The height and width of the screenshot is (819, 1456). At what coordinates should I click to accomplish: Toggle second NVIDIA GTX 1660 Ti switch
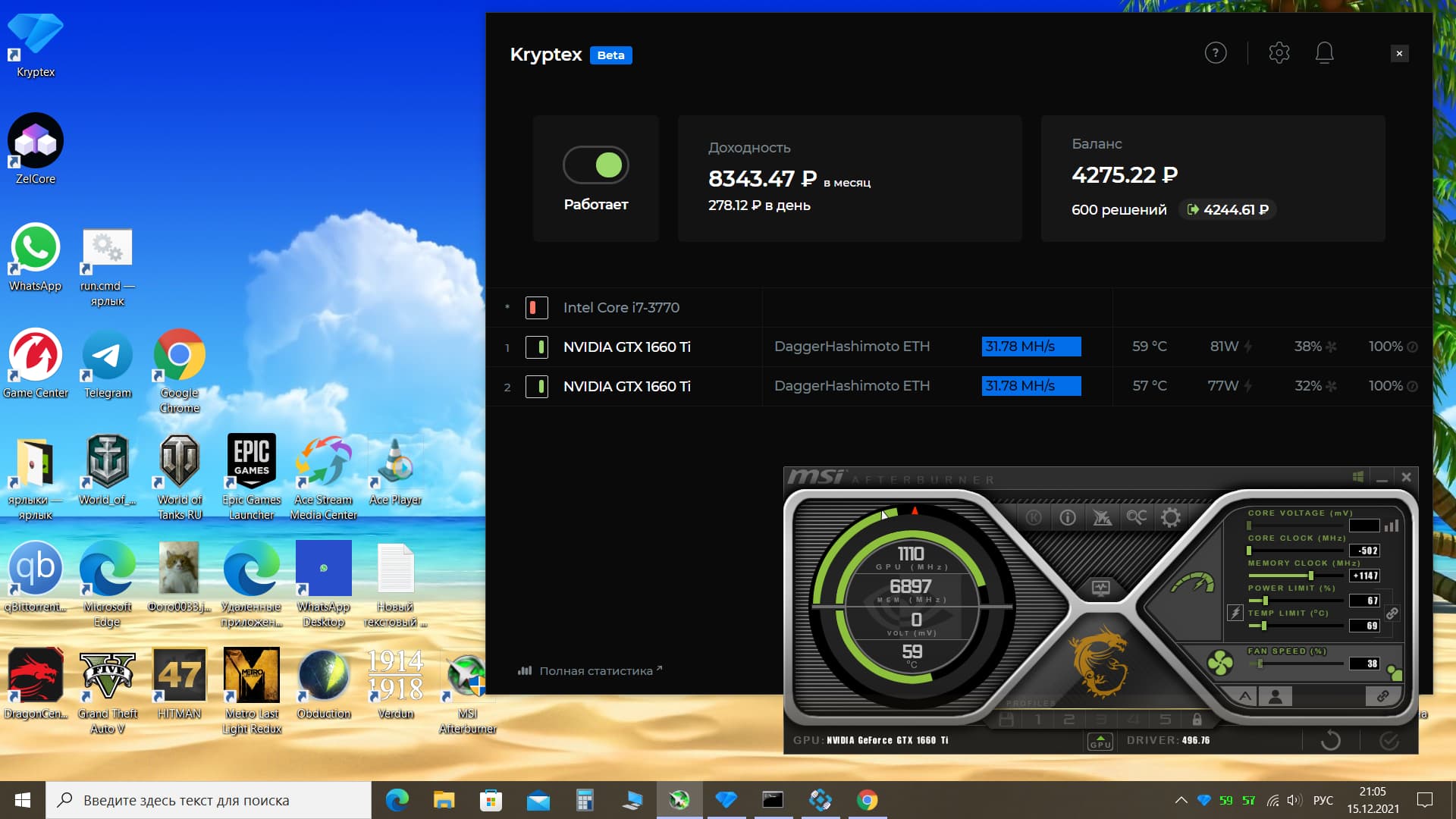coord(537,387)
